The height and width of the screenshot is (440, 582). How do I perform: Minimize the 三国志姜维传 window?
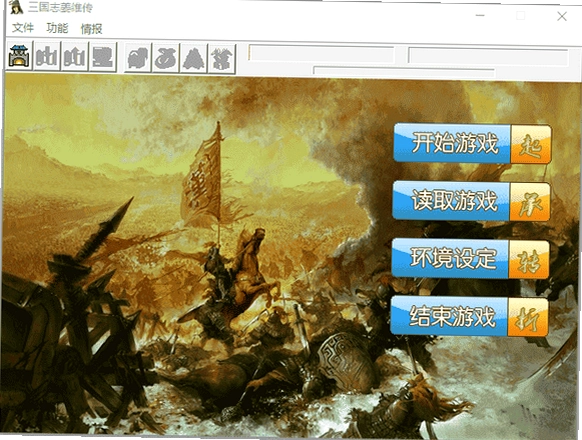480,15
